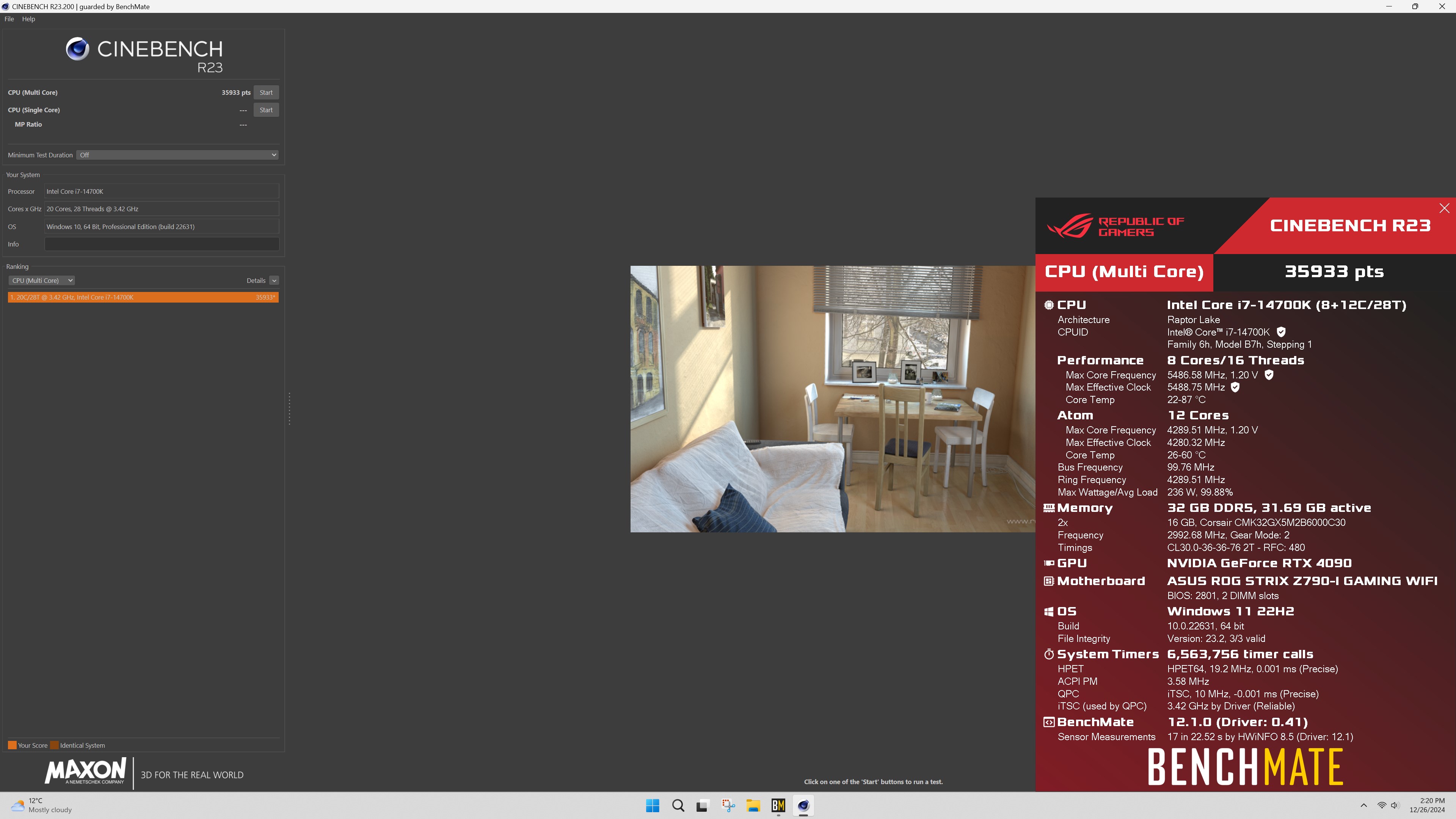Click NVIDIA GeForce RTX 4090 text
Screen dimensions: 1456x819
point(1259,563)
